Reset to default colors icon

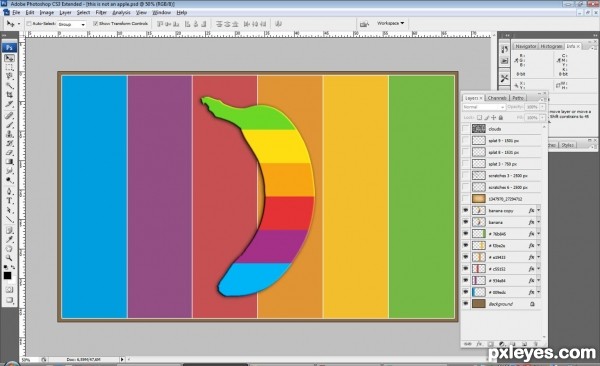6,267
